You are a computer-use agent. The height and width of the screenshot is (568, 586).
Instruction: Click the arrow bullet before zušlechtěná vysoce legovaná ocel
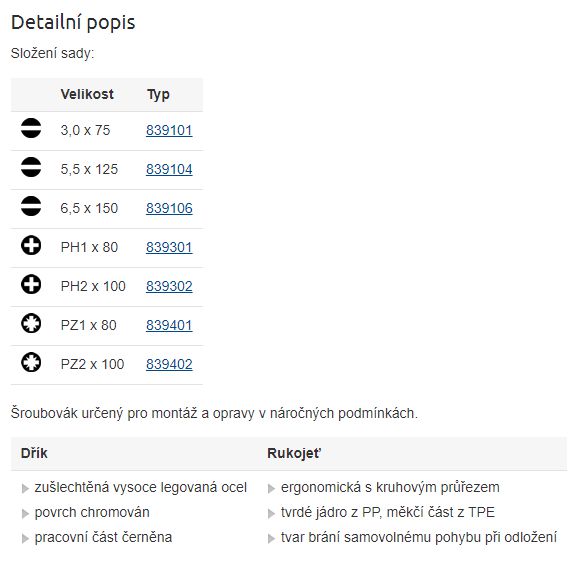click(x=25, y=489)
